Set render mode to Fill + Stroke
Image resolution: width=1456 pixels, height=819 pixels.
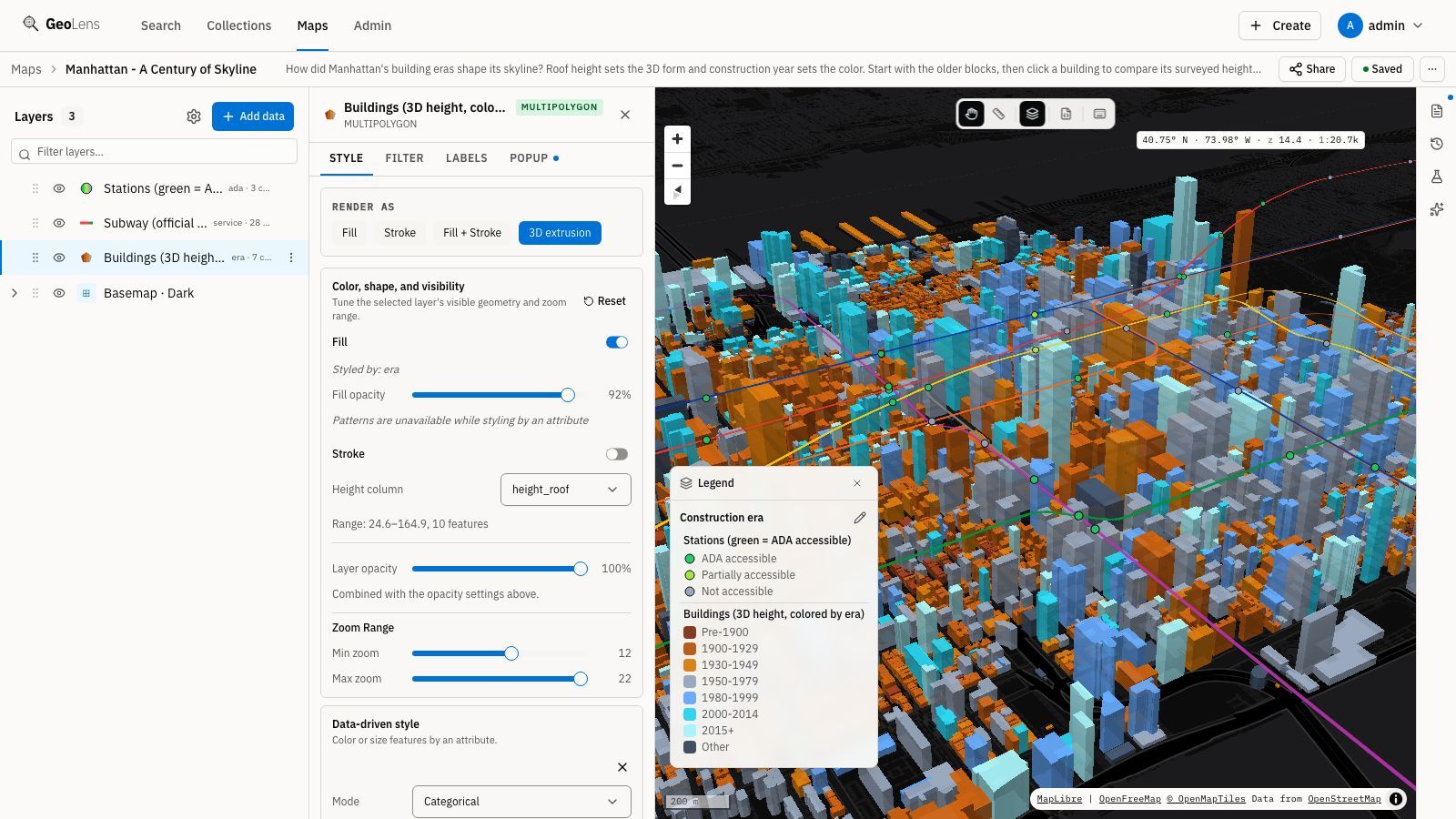[472, 233]
